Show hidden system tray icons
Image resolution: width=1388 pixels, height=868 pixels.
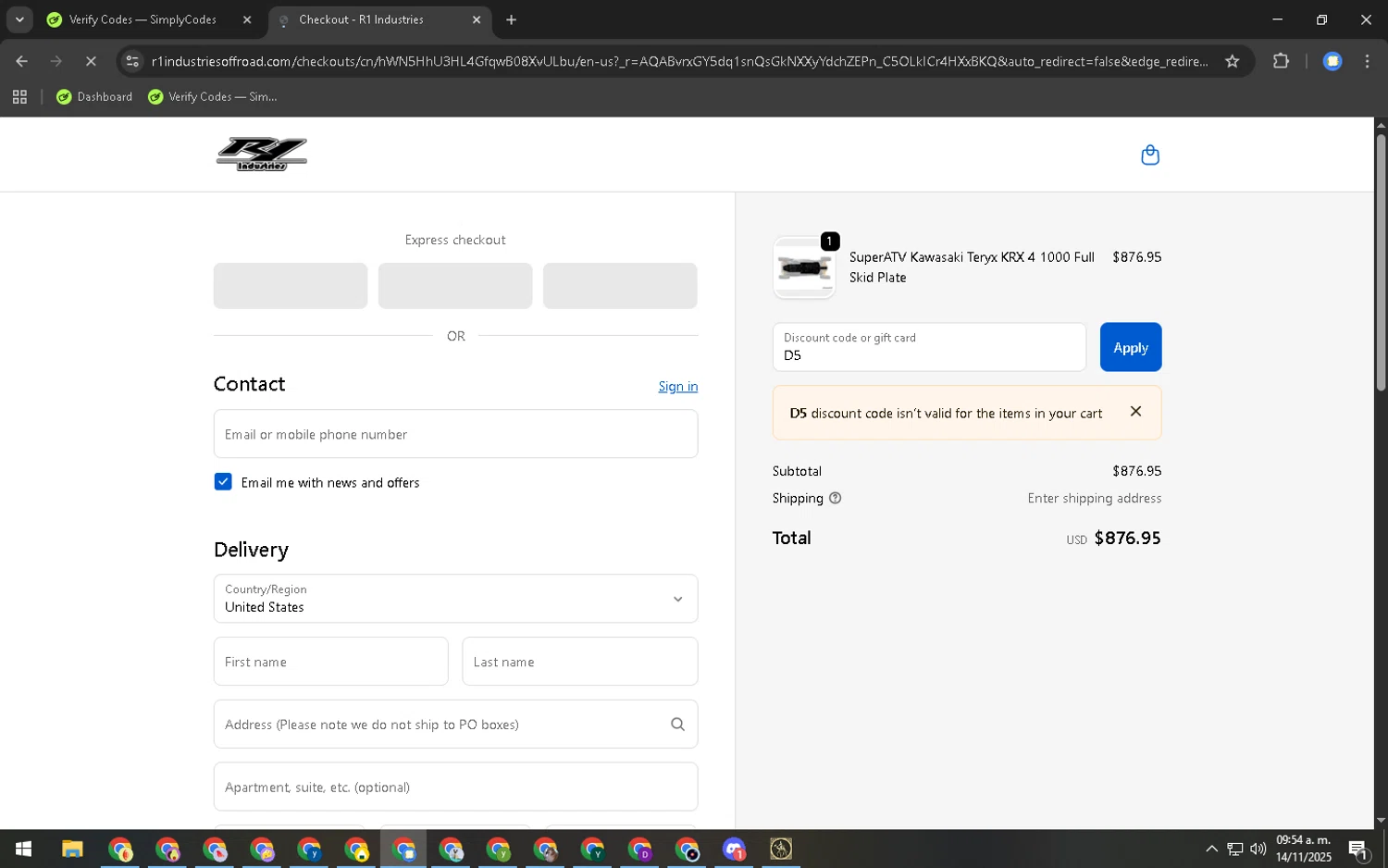tap(1211, 849)
